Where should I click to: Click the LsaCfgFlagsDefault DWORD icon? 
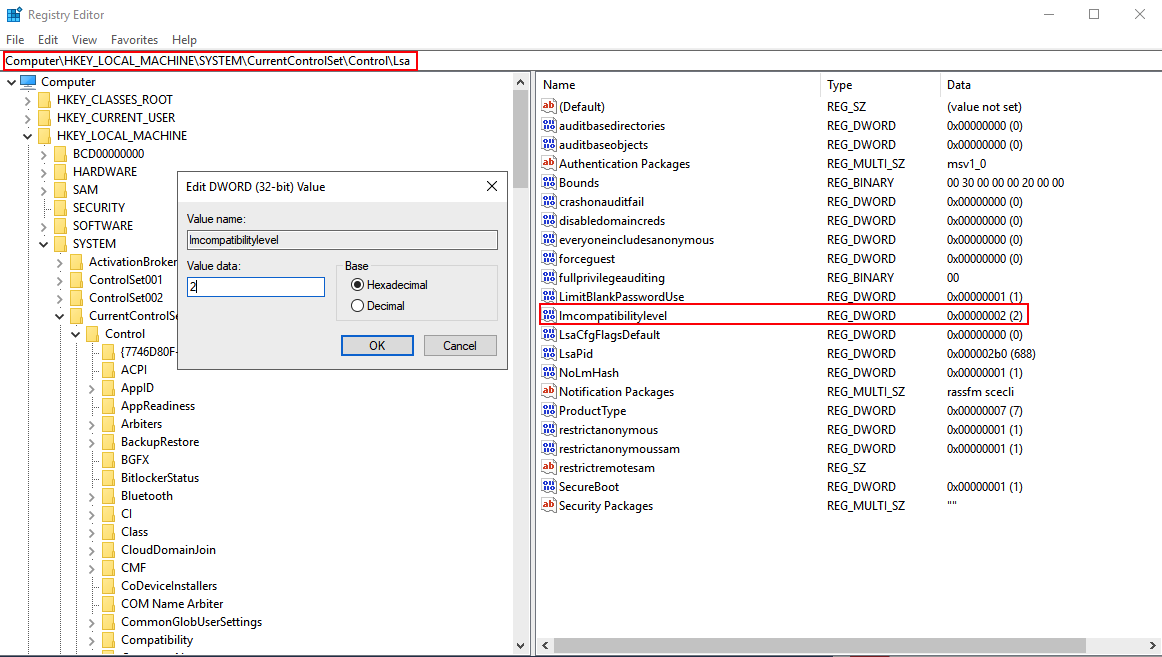(548, 334)
